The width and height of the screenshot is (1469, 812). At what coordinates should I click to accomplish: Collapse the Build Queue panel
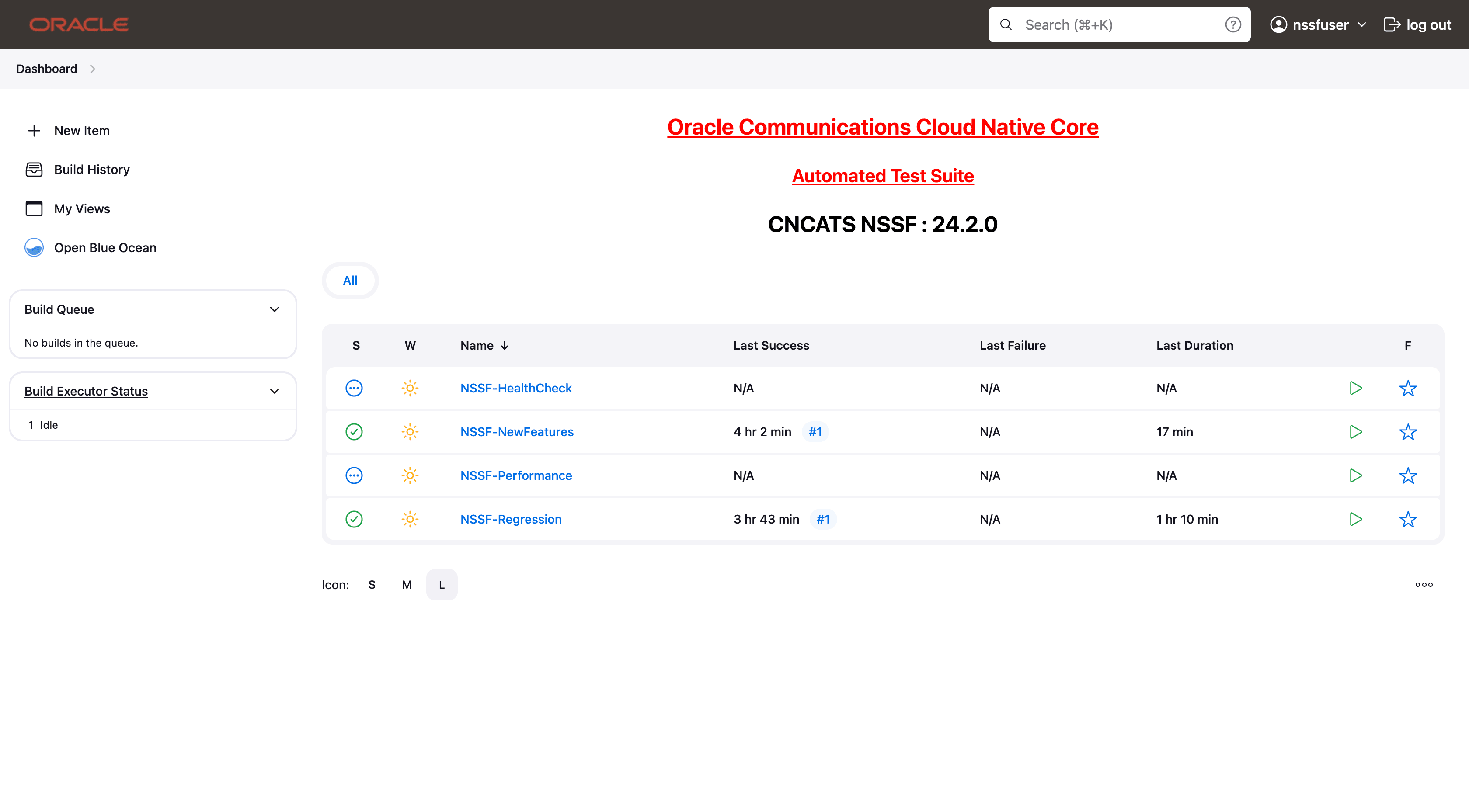tap(274, 309)
